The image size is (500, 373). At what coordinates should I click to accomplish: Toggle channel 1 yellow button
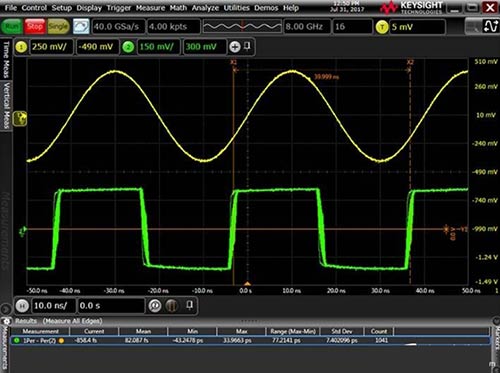(21, 47)
